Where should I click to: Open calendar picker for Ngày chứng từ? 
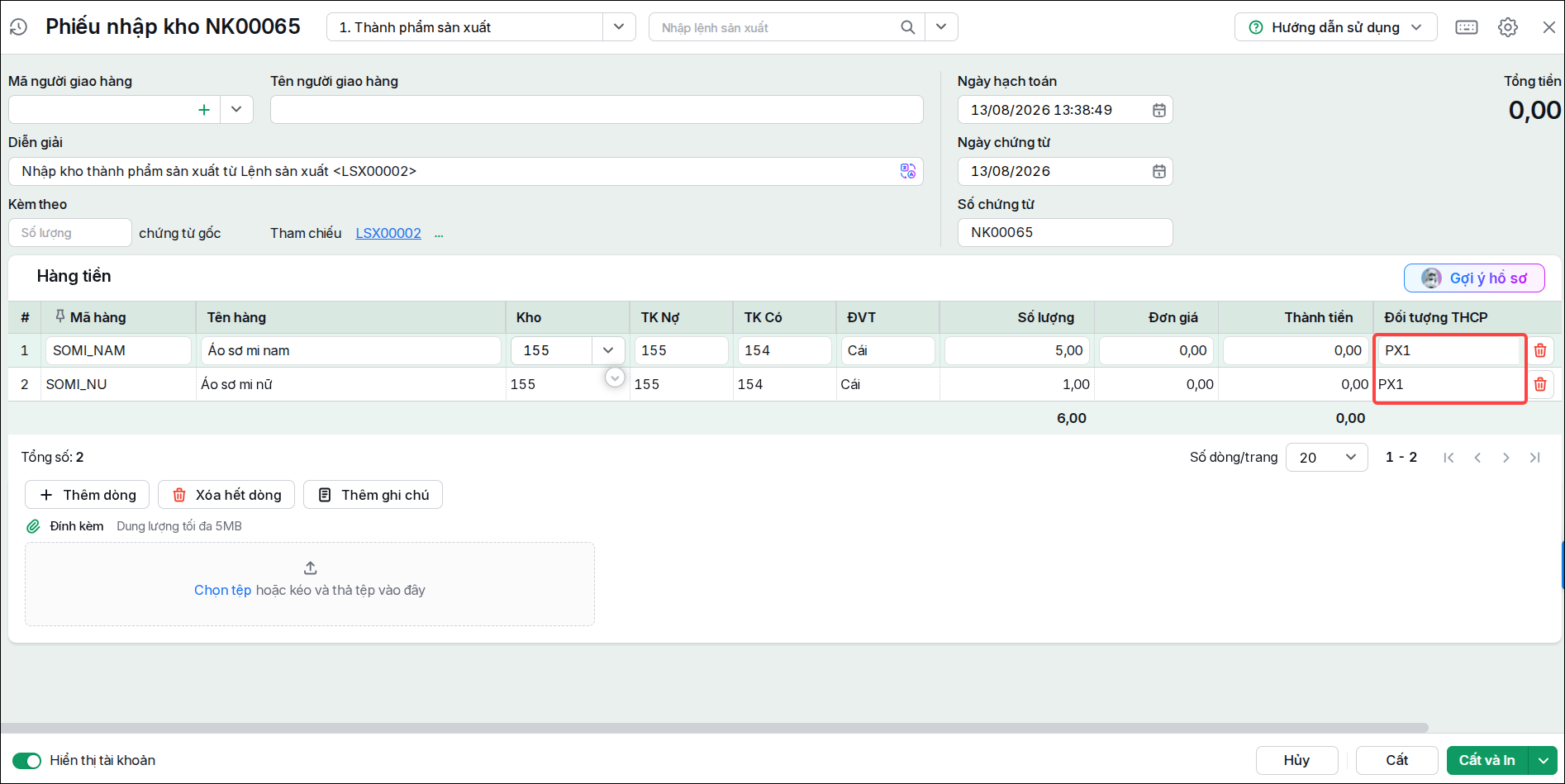tap(1159, 171)
